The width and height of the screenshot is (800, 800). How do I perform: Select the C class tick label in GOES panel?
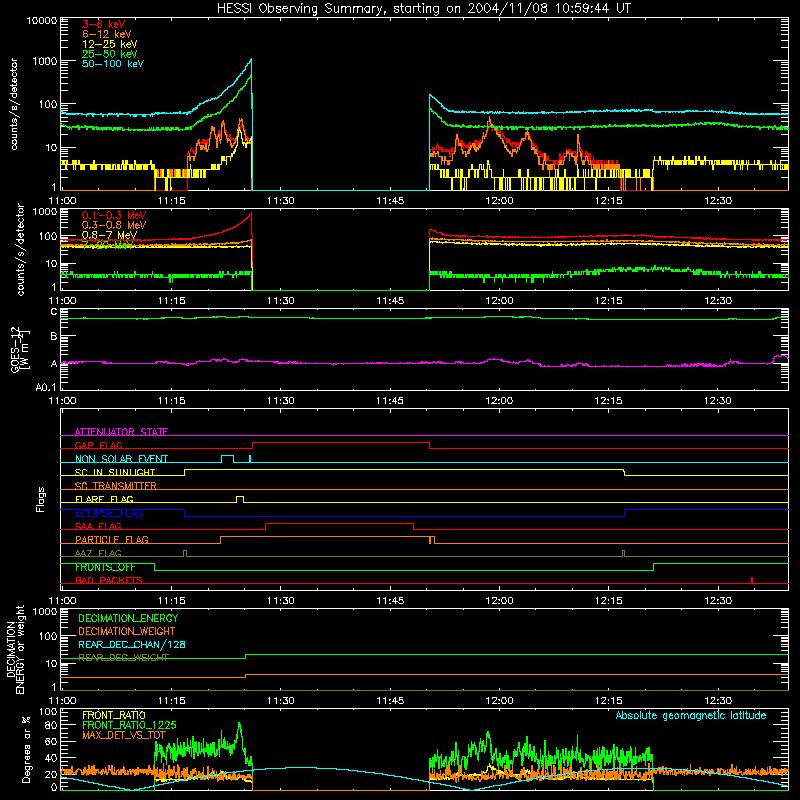tap(54, 311)
